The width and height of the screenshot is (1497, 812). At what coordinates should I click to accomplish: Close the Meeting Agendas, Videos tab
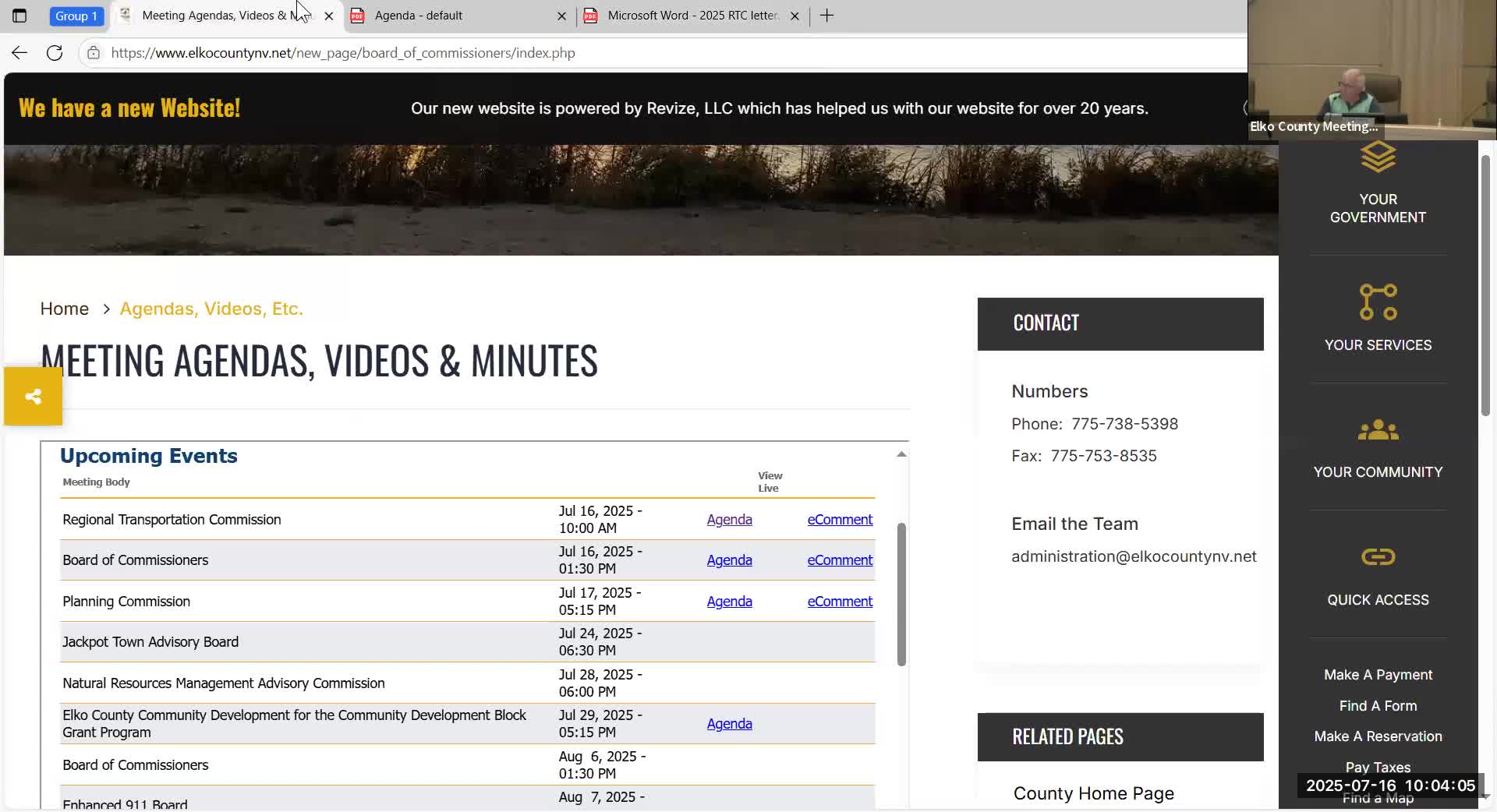329,16
